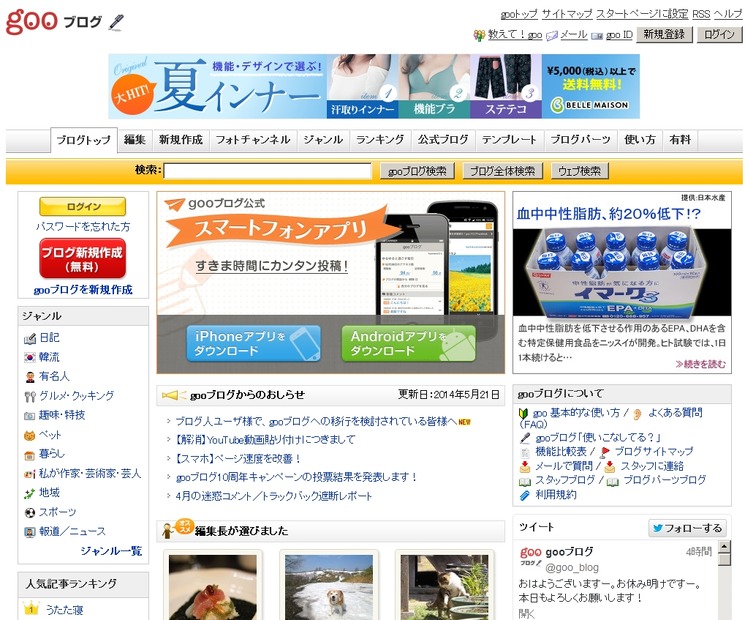Open 【解消】YouTube動画貼り付け notice

265,440
